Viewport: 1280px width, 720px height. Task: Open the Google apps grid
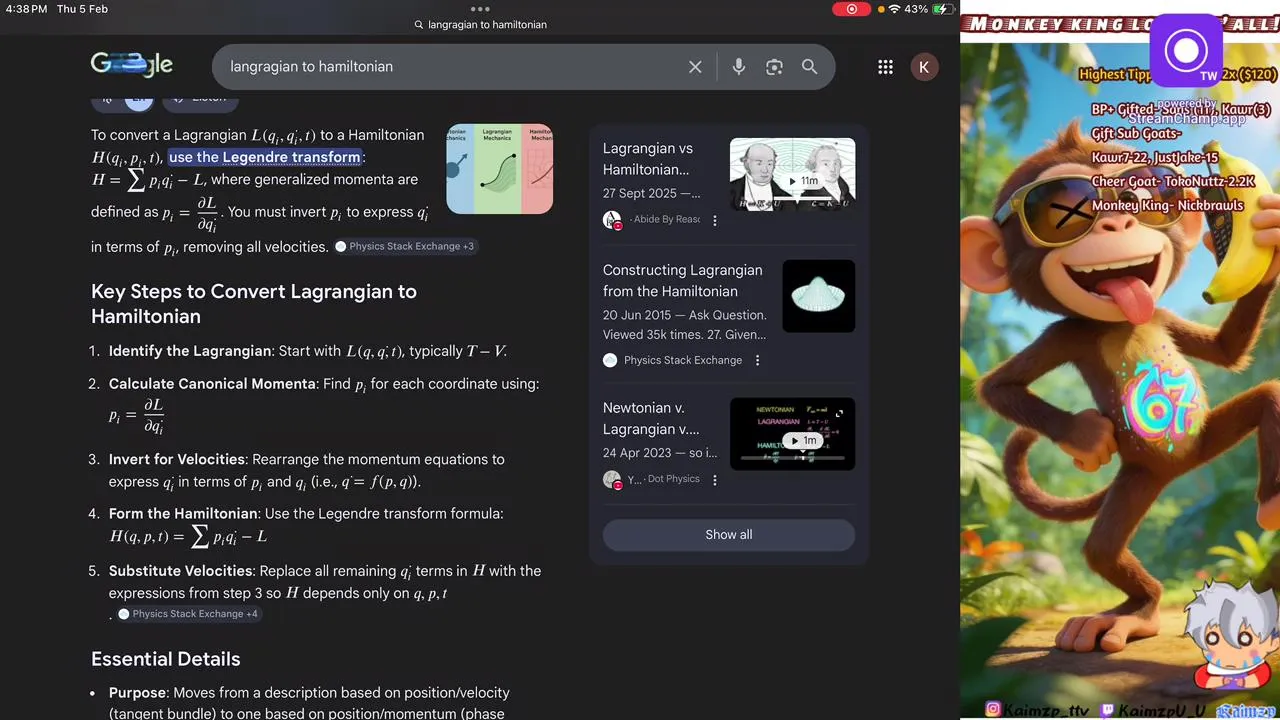coord(885,67)
